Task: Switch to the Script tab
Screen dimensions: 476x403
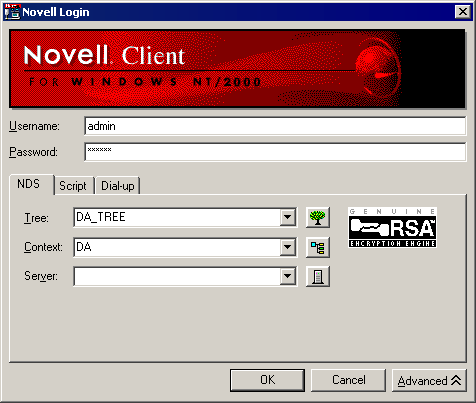Action: pos(74,186)
